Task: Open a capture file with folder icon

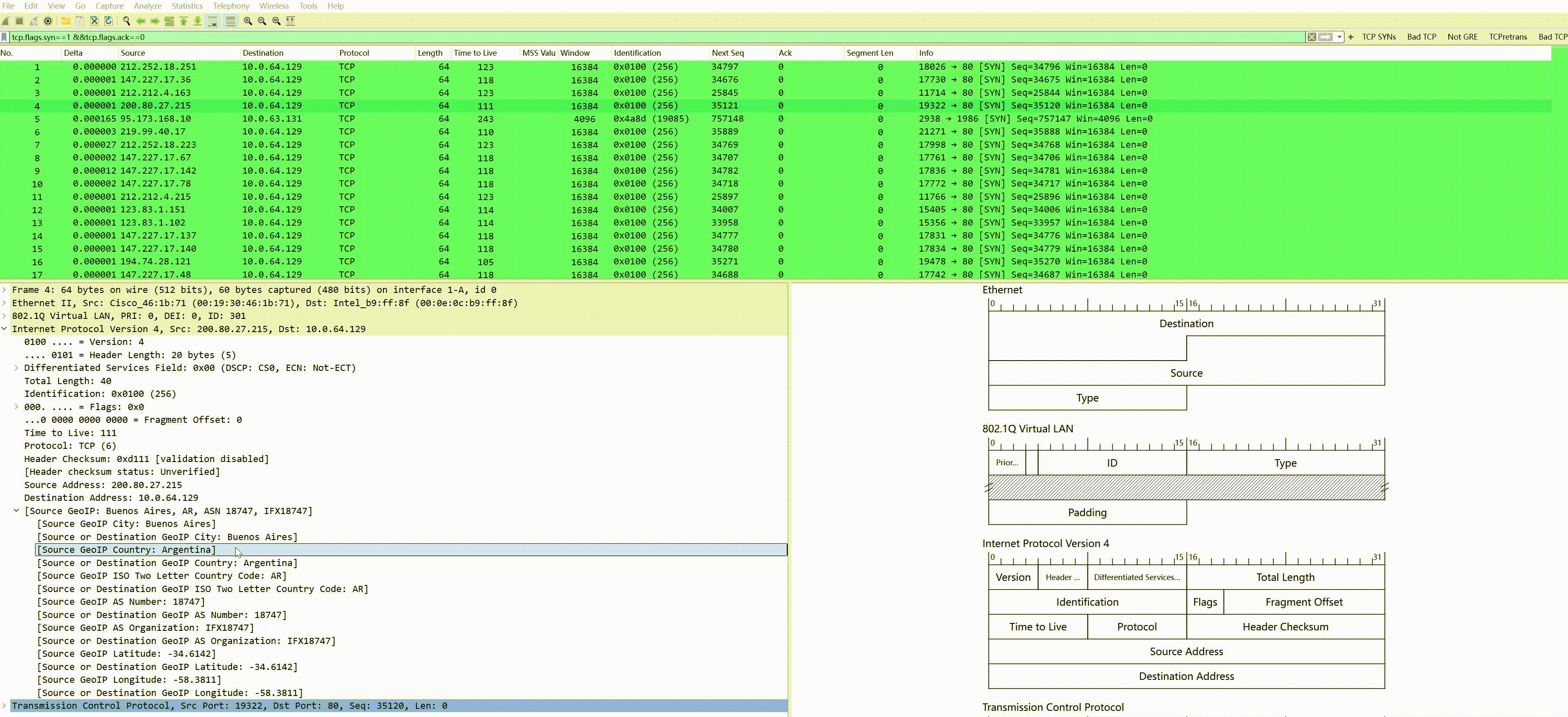Action: click(x=66, y=21)
